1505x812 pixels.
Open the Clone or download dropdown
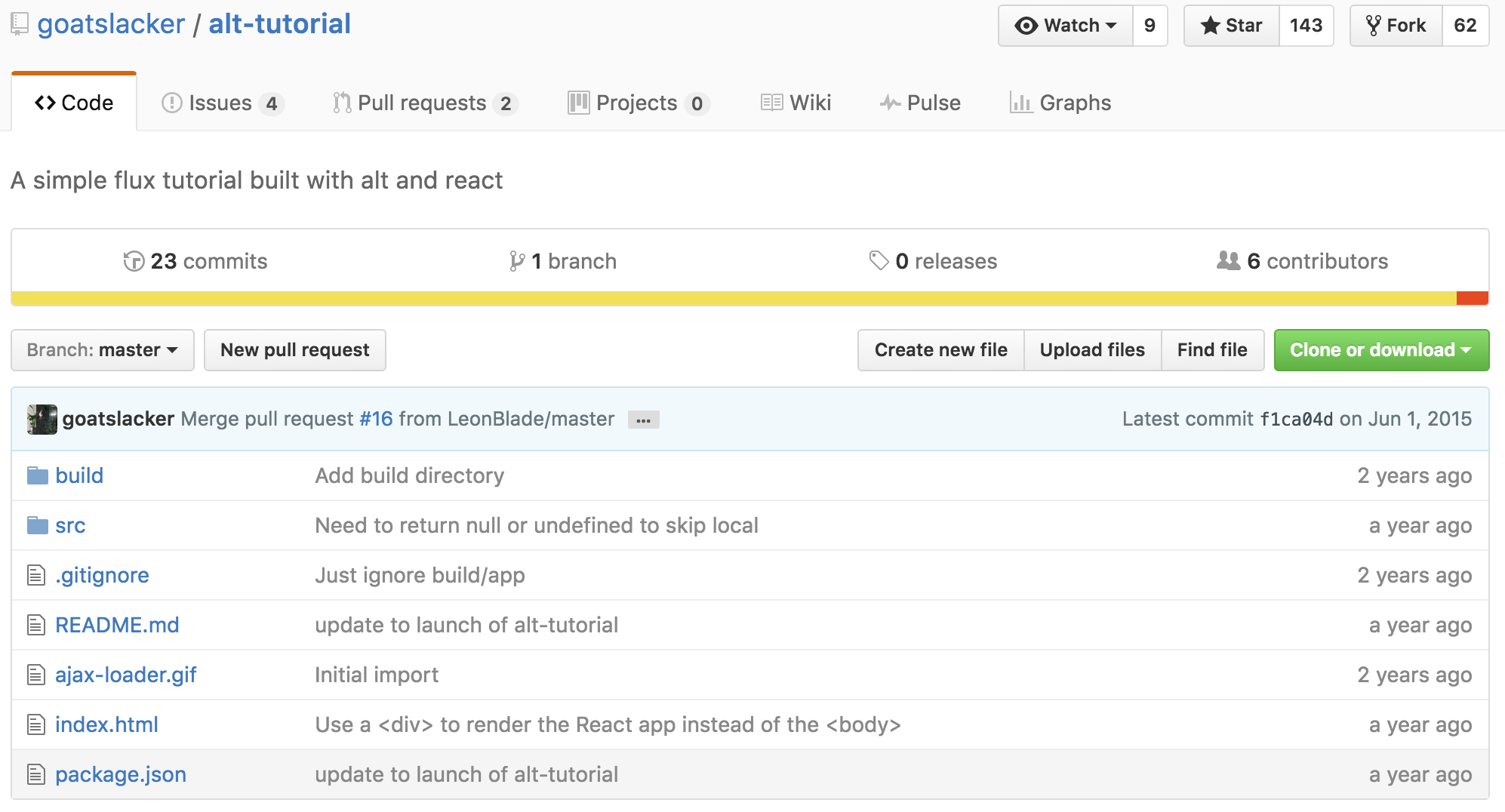click(1381, 350)
